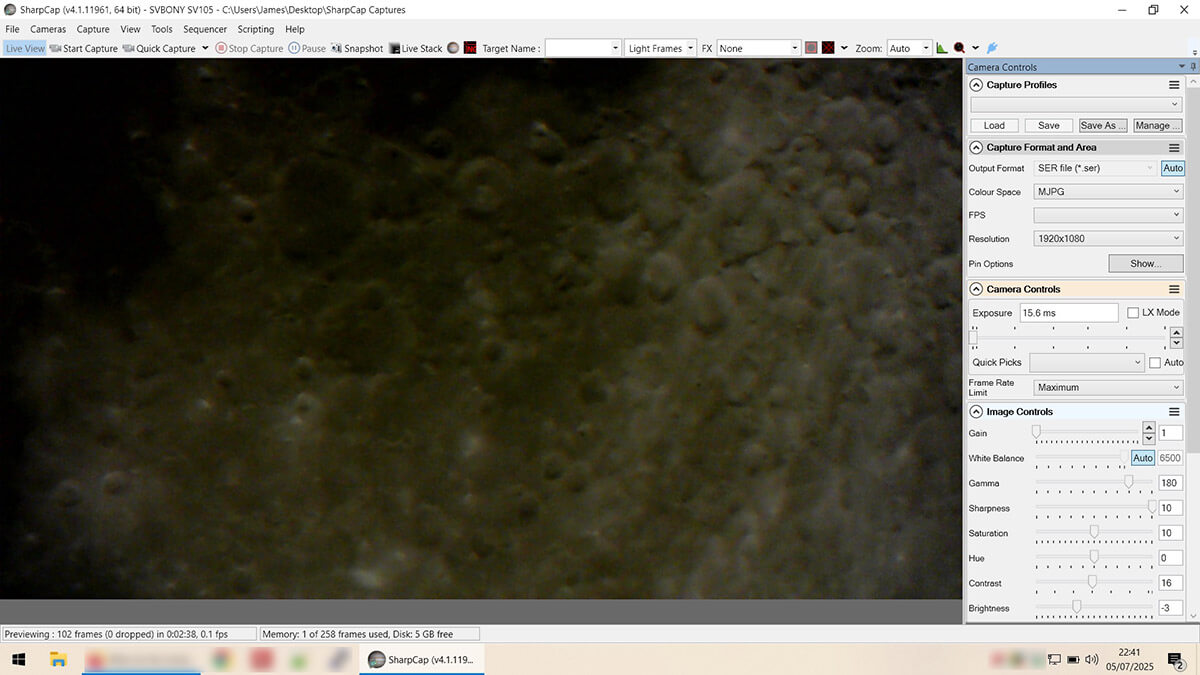This screenshot has height=675, width=1200.
Task: Pause the preview from the toolbar
Action: coord(307,48)
